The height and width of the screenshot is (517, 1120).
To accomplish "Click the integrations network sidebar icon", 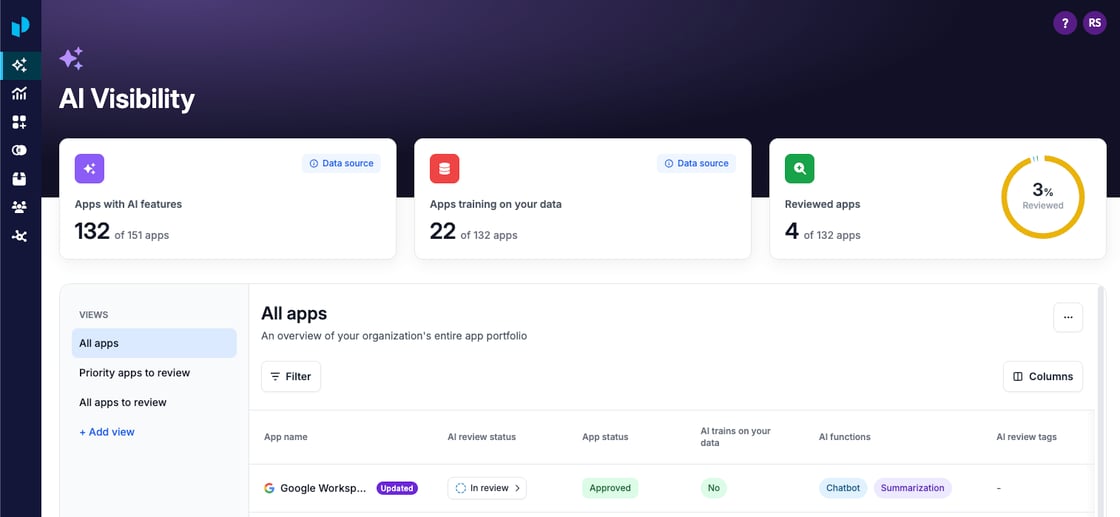I will 20,236.
